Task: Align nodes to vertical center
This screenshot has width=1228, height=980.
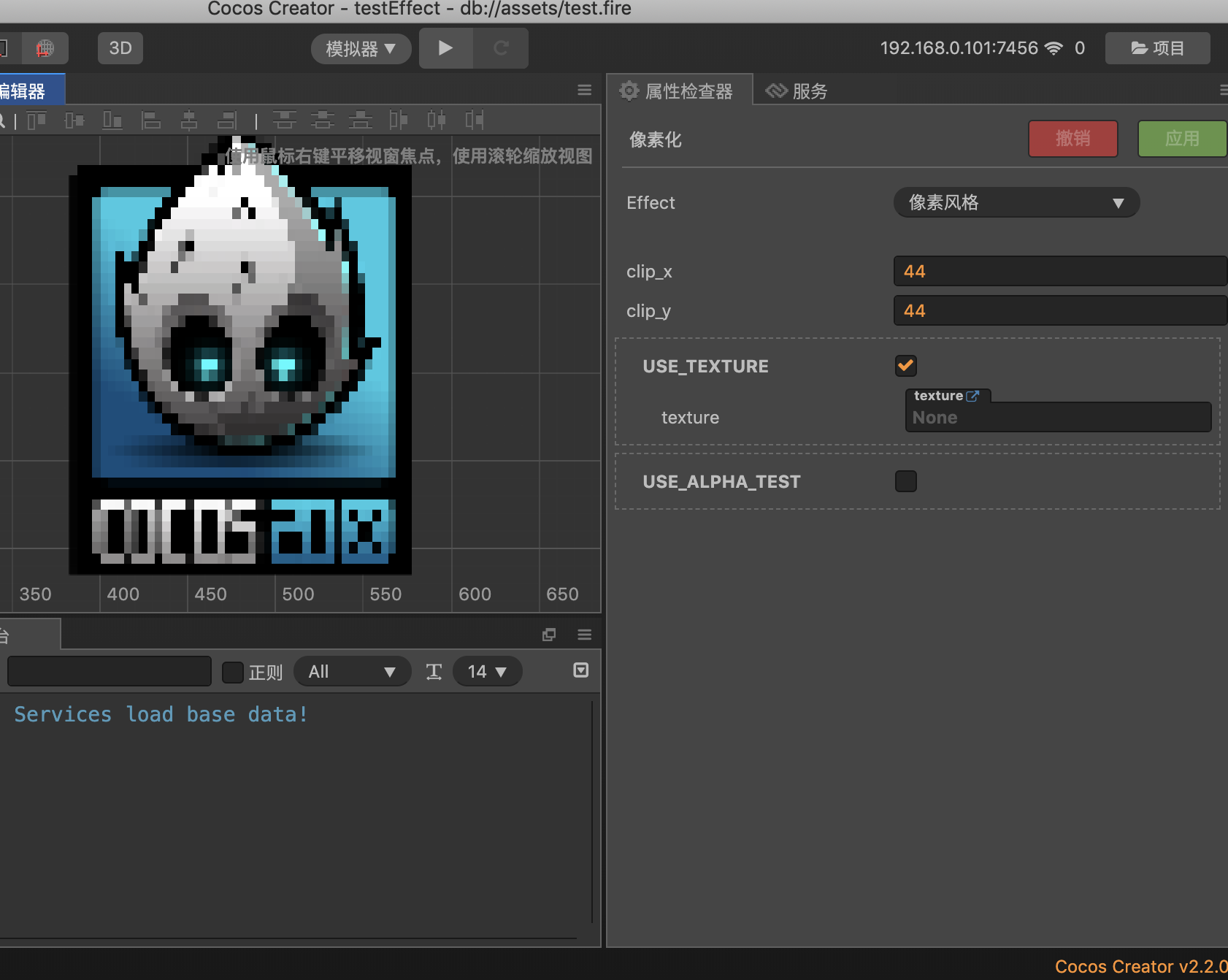Action: 74,120
